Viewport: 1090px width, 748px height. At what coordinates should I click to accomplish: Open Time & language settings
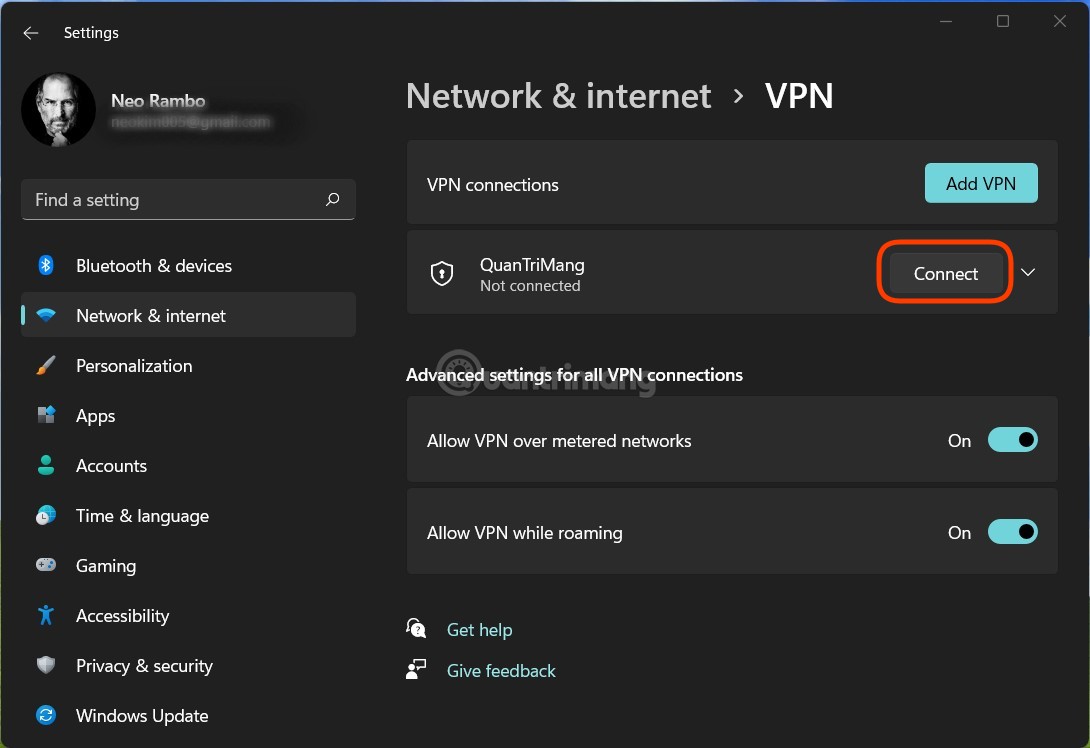188,516
